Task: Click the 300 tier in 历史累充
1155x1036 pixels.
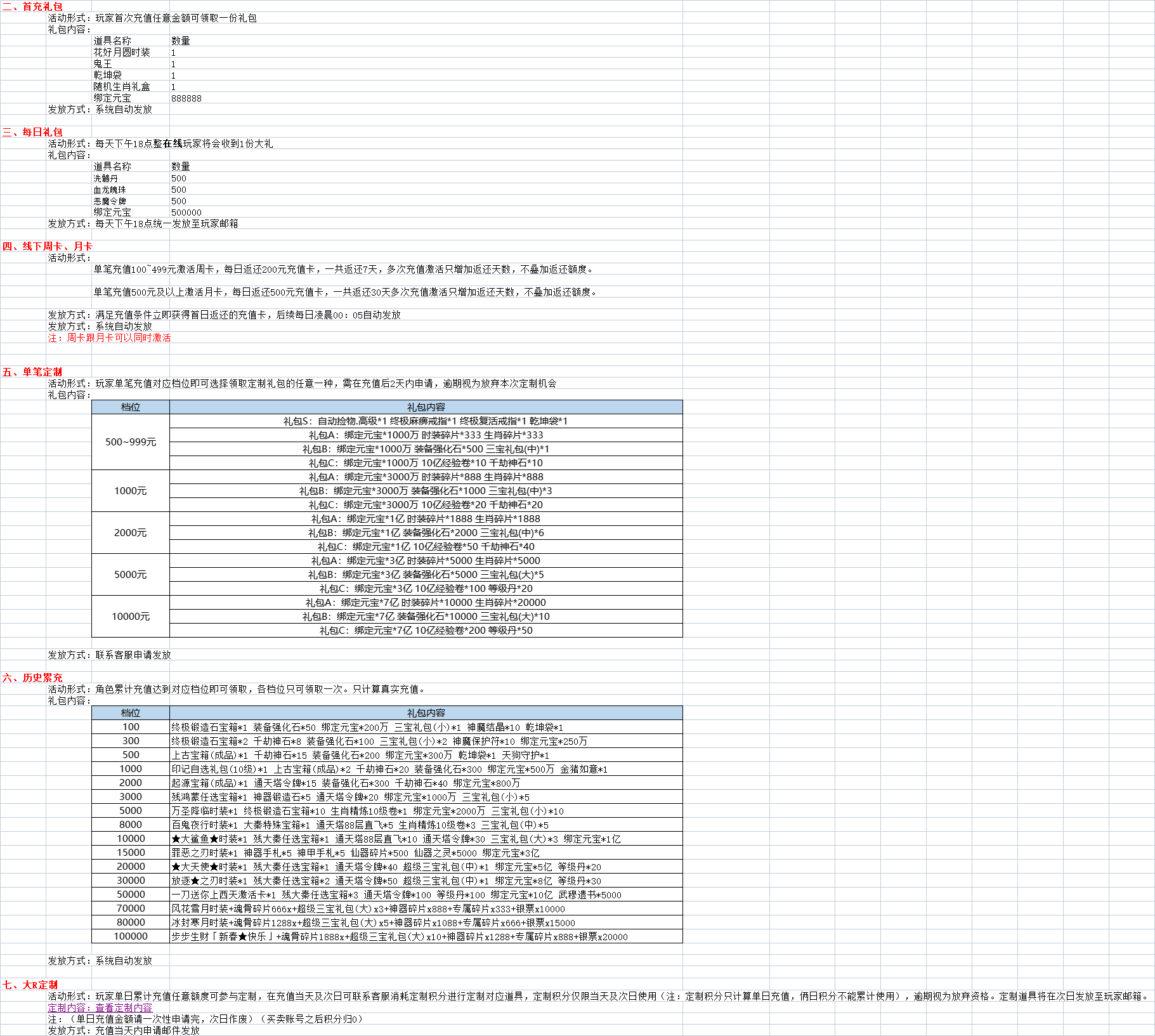Action: tap(131, 740)
